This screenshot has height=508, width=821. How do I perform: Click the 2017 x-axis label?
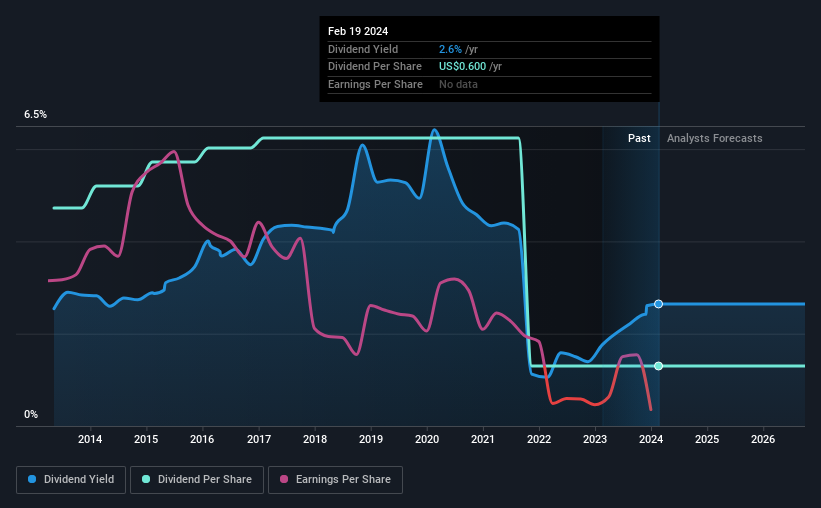[259, 439]
